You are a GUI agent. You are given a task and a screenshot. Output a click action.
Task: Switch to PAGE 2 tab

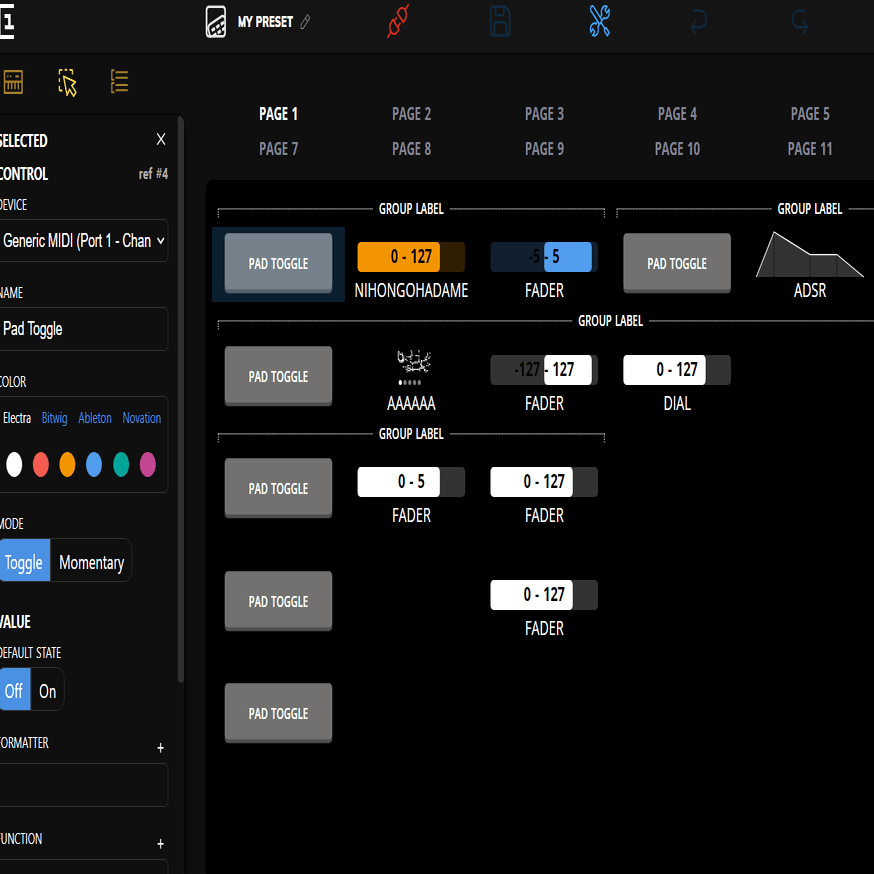coord(411,114)
